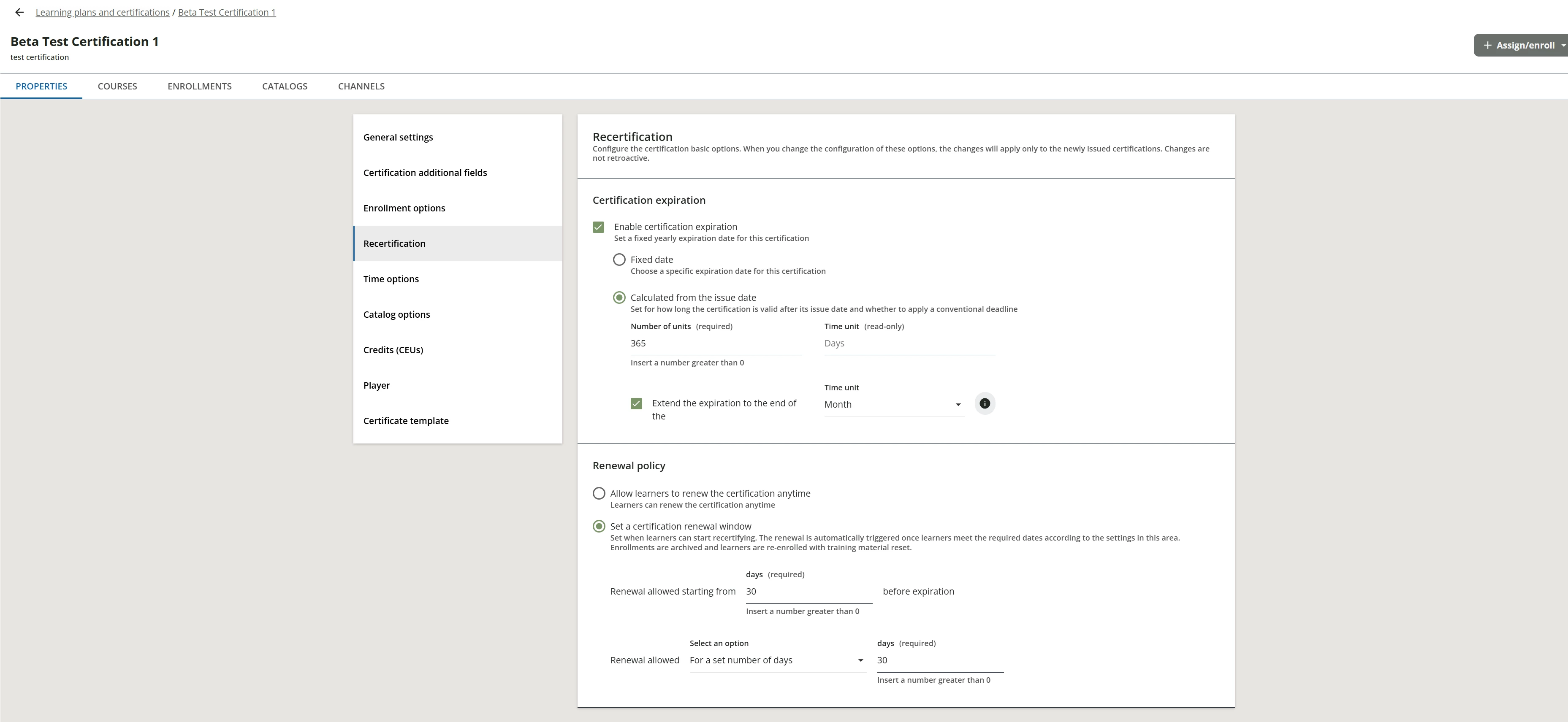The height and width of the screenshot is (722, 1568).
Task: Open Time options section
Action: tap(458, 279)
